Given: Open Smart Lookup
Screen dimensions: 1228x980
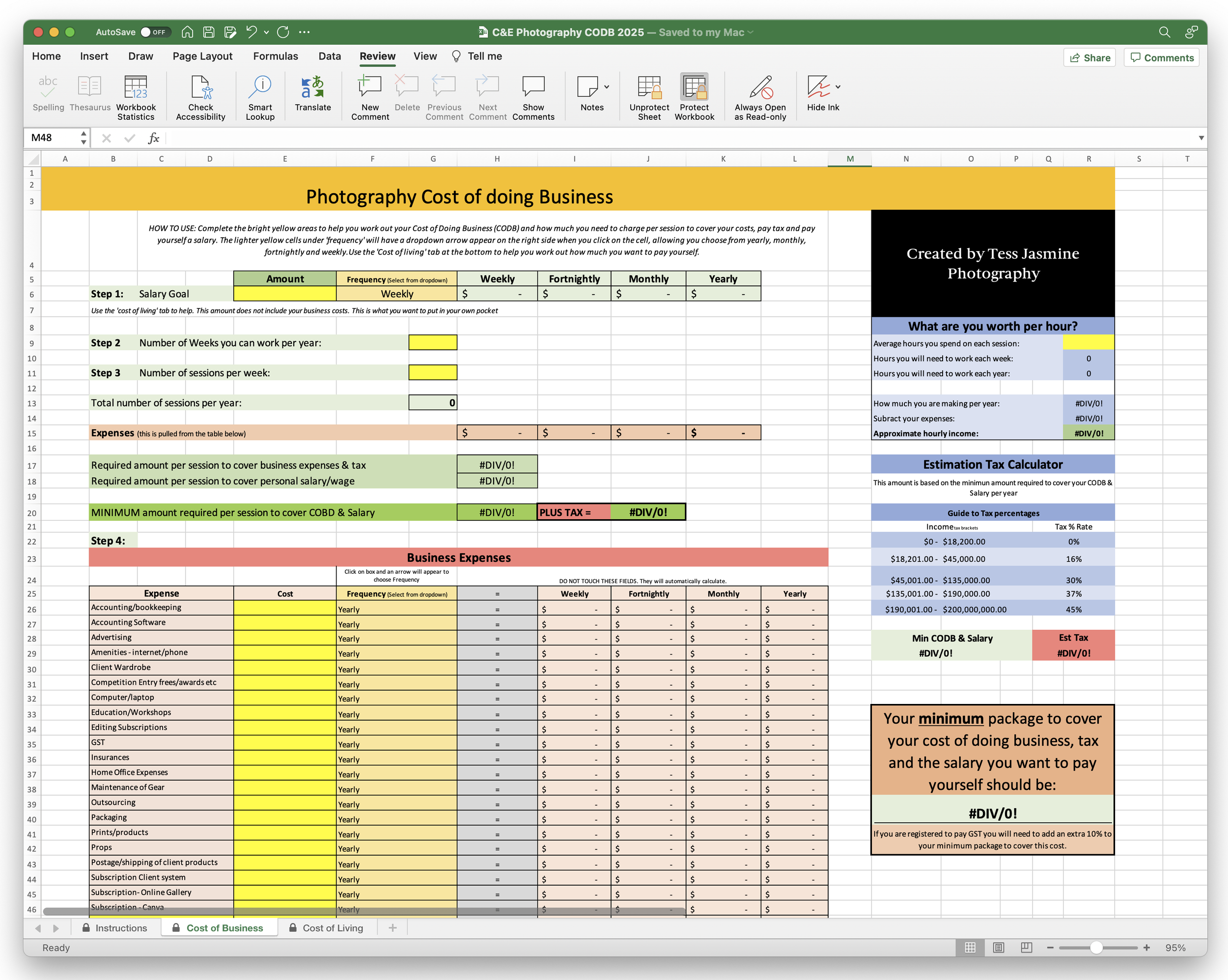Looking at the screenshot, I should (260, 98).
